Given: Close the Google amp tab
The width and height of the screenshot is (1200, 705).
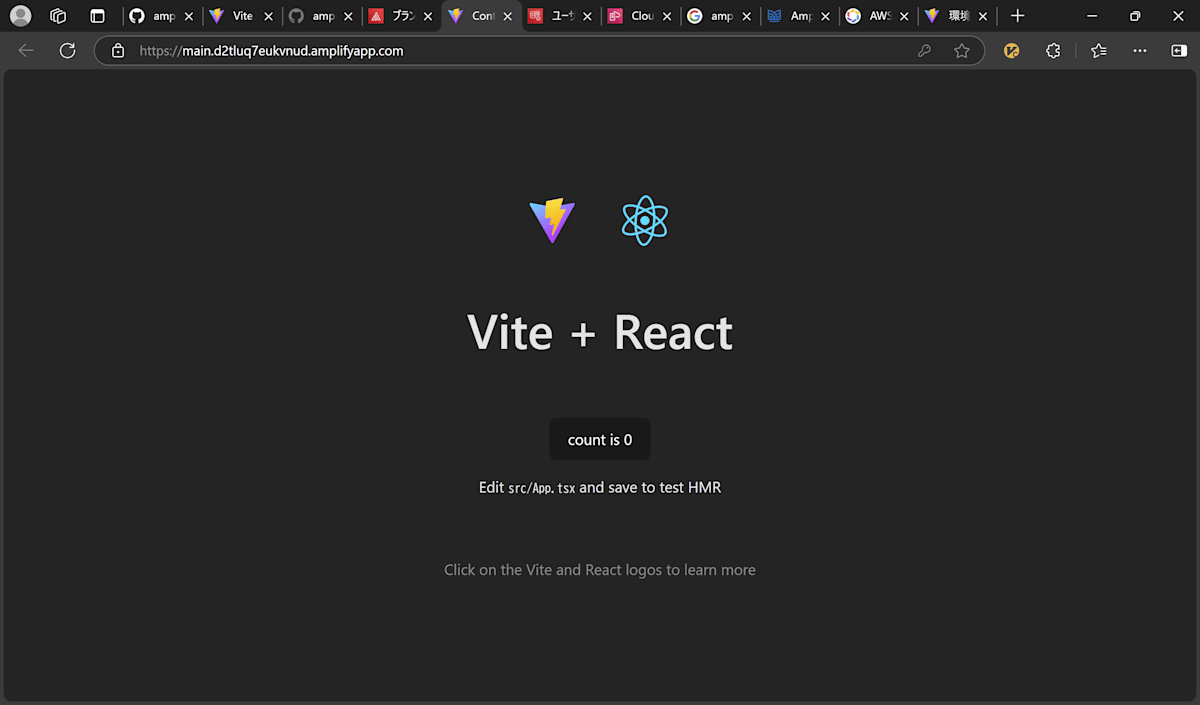Looking at the screenshot, I should (746, 16).
